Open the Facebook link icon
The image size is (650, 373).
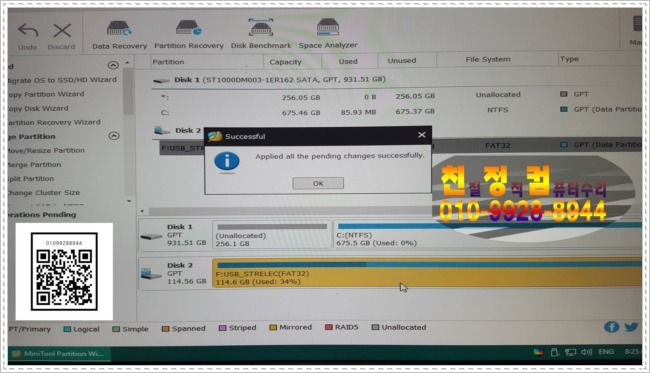[x=611, y=327]
